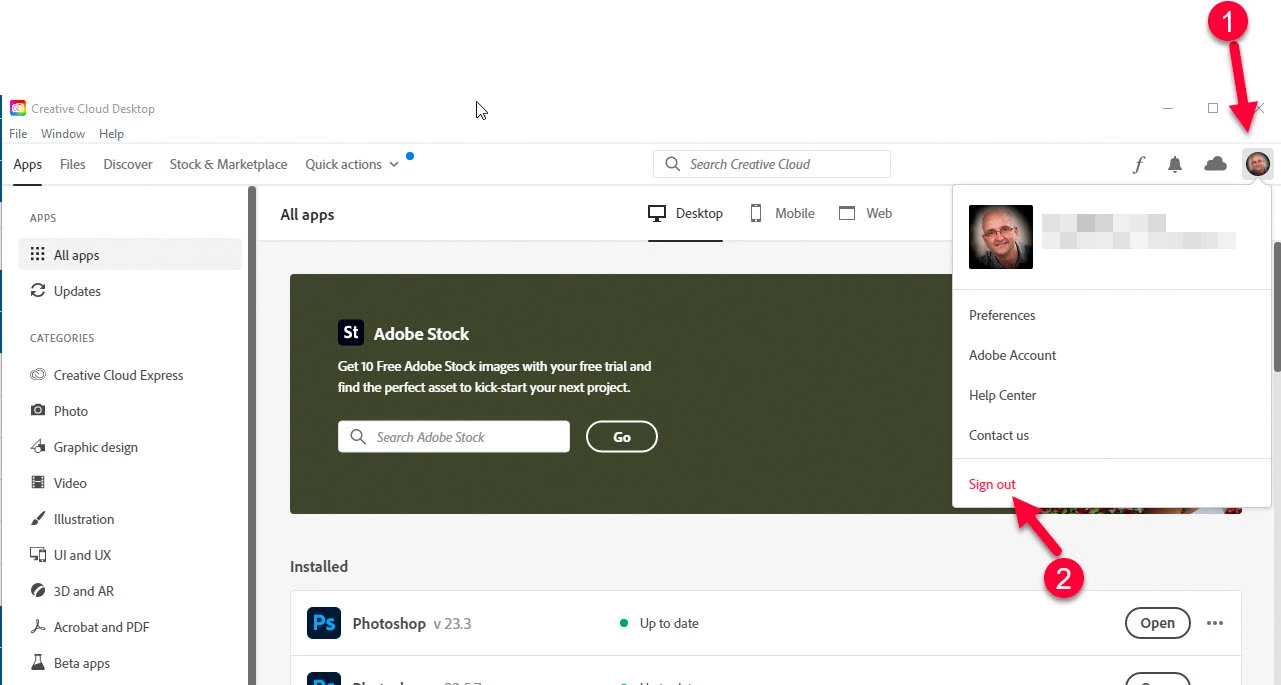Select the Mobile apps tab
The image size is (1281, 685).
(x=782, y=213)
